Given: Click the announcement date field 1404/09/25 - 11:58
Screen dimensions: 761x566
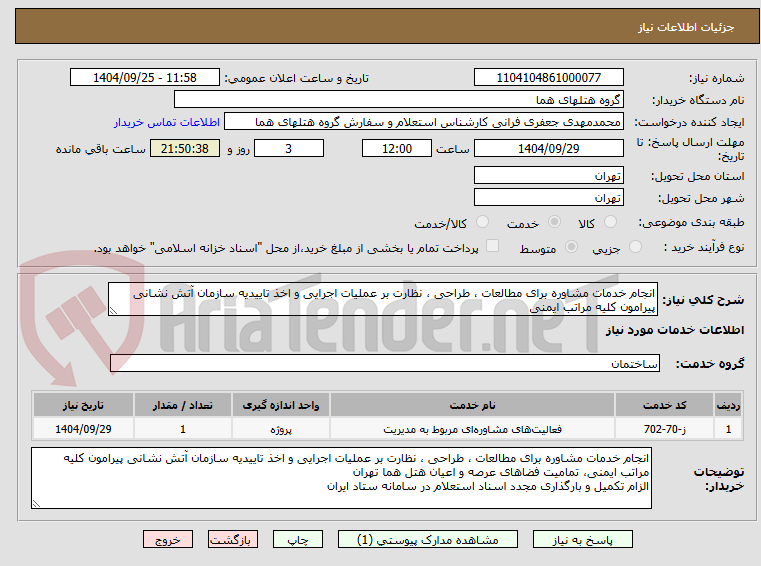Looking at the screenshot, I should pos(145,77).
